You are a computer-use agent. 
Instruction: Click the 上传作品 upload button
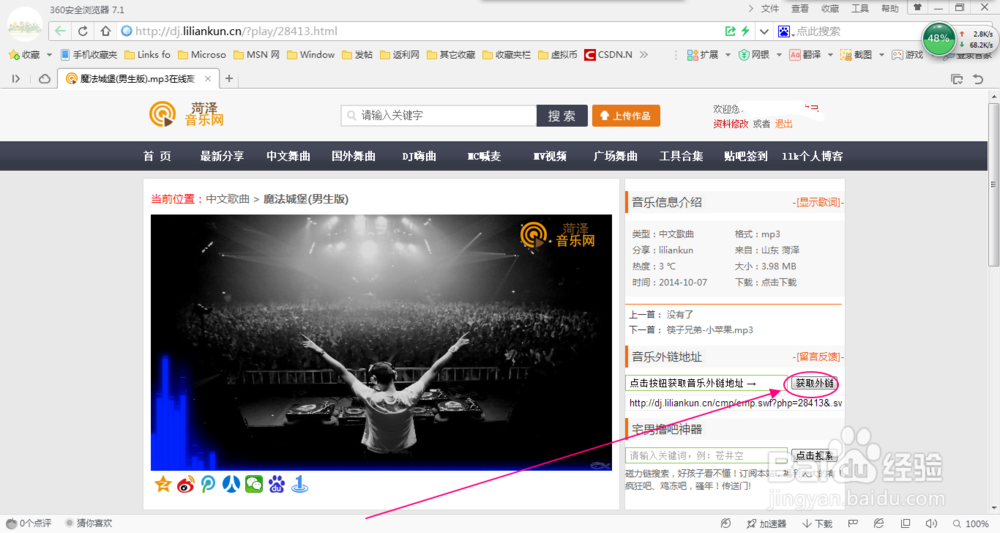[626, 115]
